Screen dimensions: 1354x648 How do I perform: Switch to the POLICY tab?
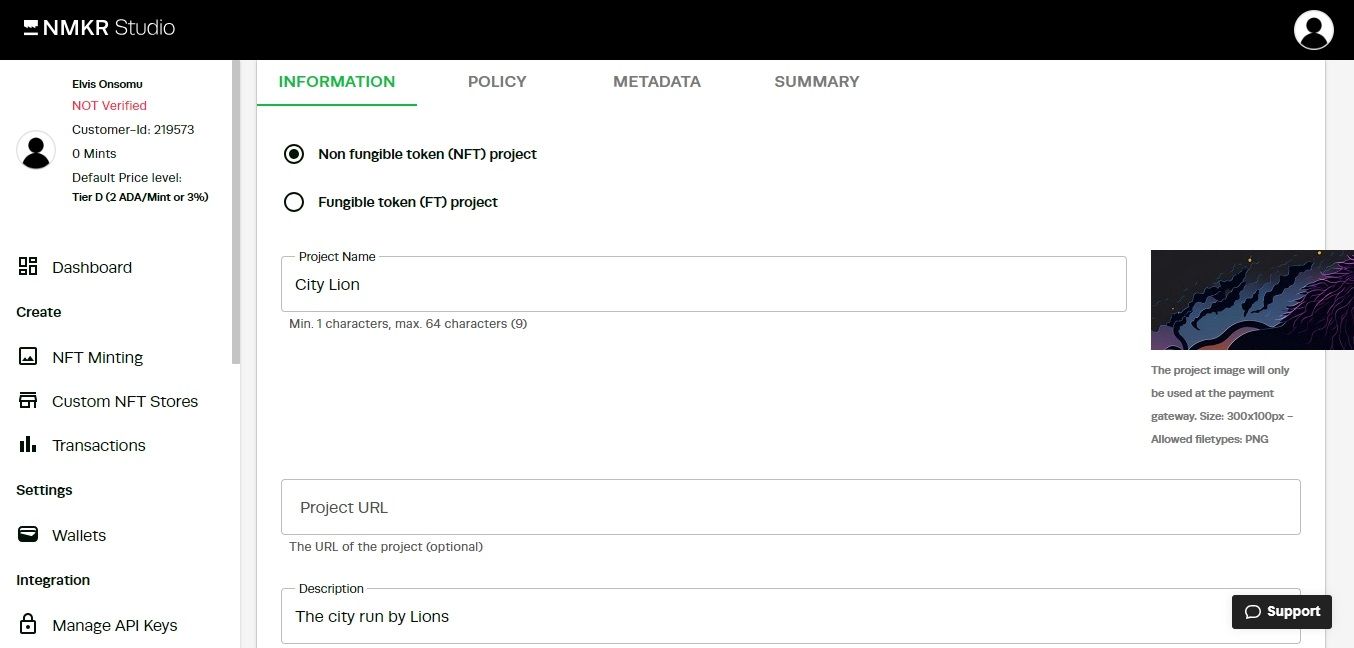coord(496,81)
